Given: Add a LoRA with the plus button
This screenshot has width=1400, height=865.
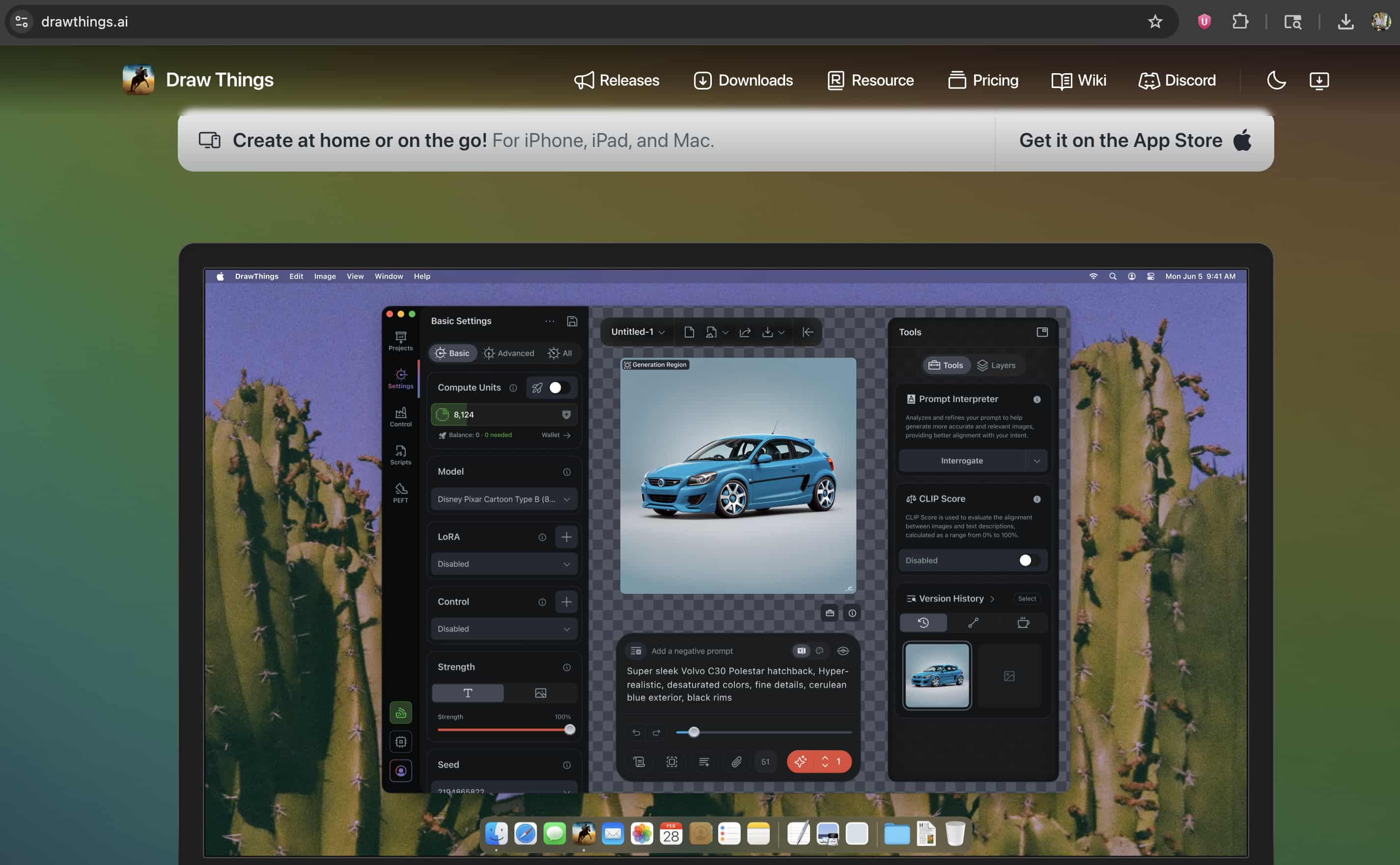Looking at the screenshot, I should pyautogui.click(x=566, y=537).
